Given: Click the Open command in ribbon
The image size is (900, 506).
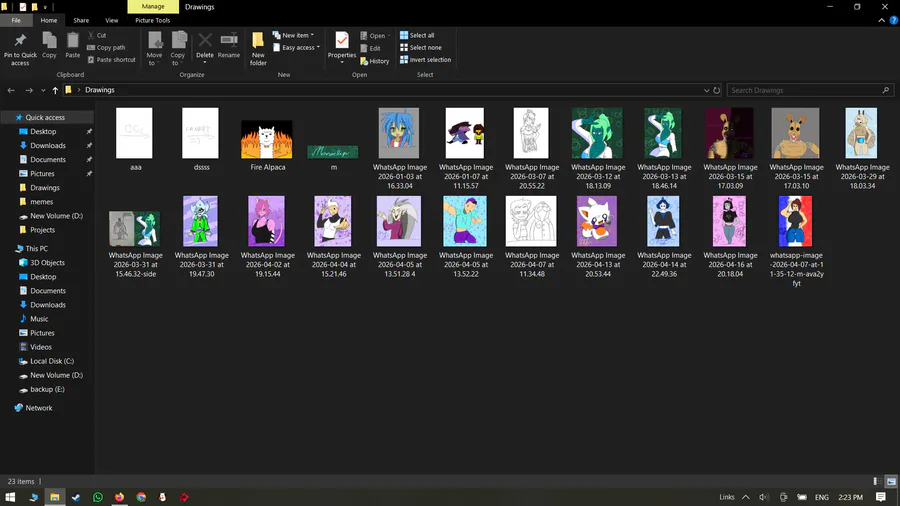Looking at the screenshot, I should tap(375, 36).
